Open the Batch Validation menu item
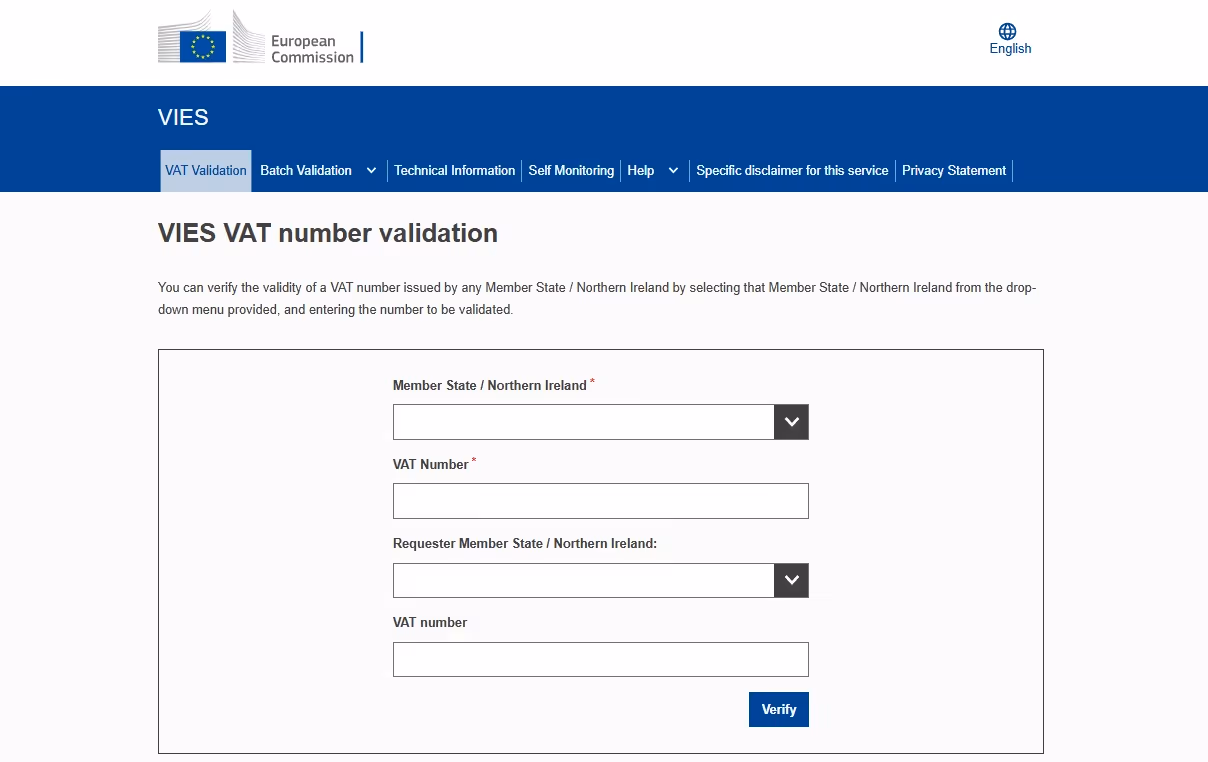This screenshot has height=762, width=1208. pyautogui.click(x=305, y=170)
